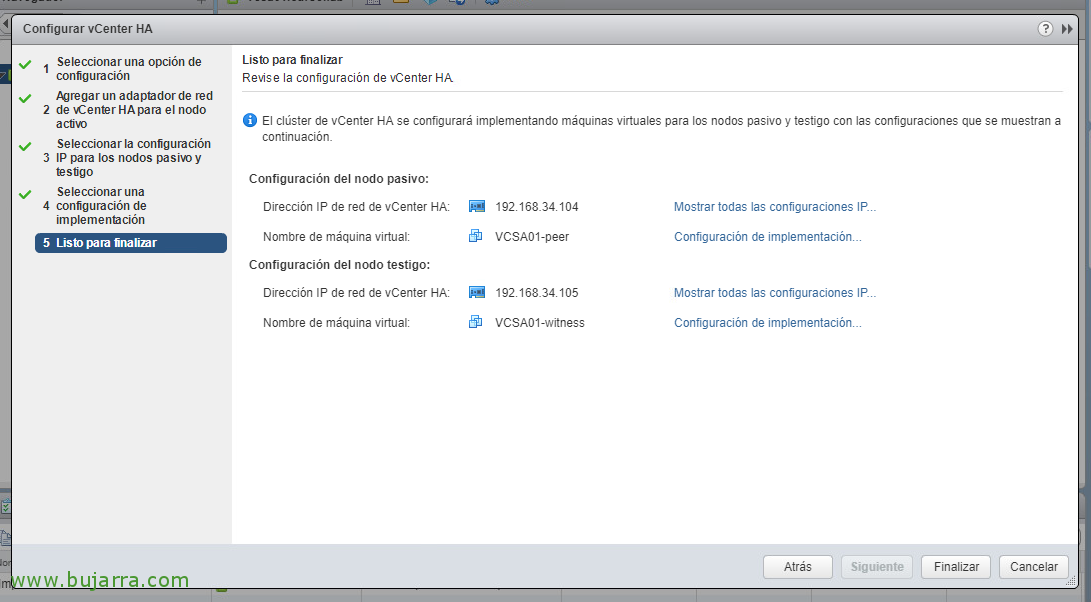Click the blue information icon
Screen dimensions: 1091x602
(250, 120)
